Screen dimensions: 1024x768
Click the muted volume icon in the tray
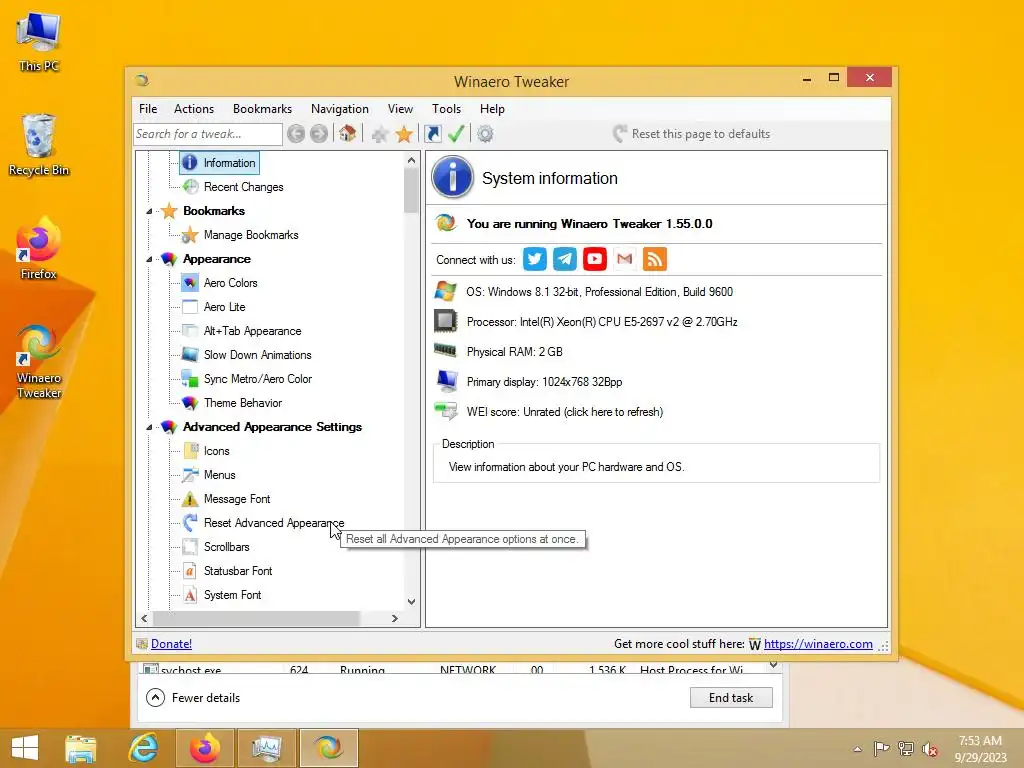pyautogui.click(x=930, y=749)
